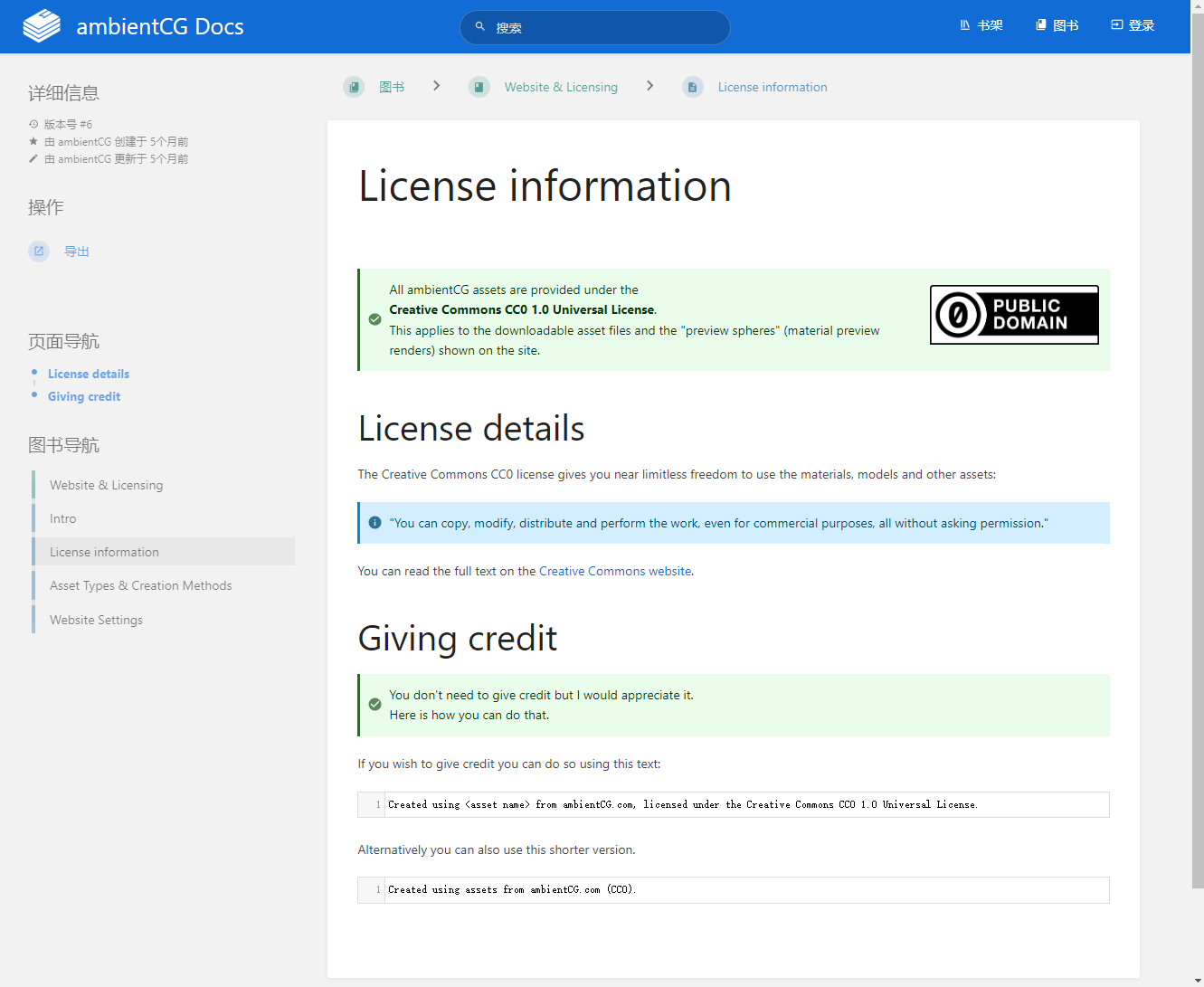Jump to Giving credit in page navigation

pos(84,396)
